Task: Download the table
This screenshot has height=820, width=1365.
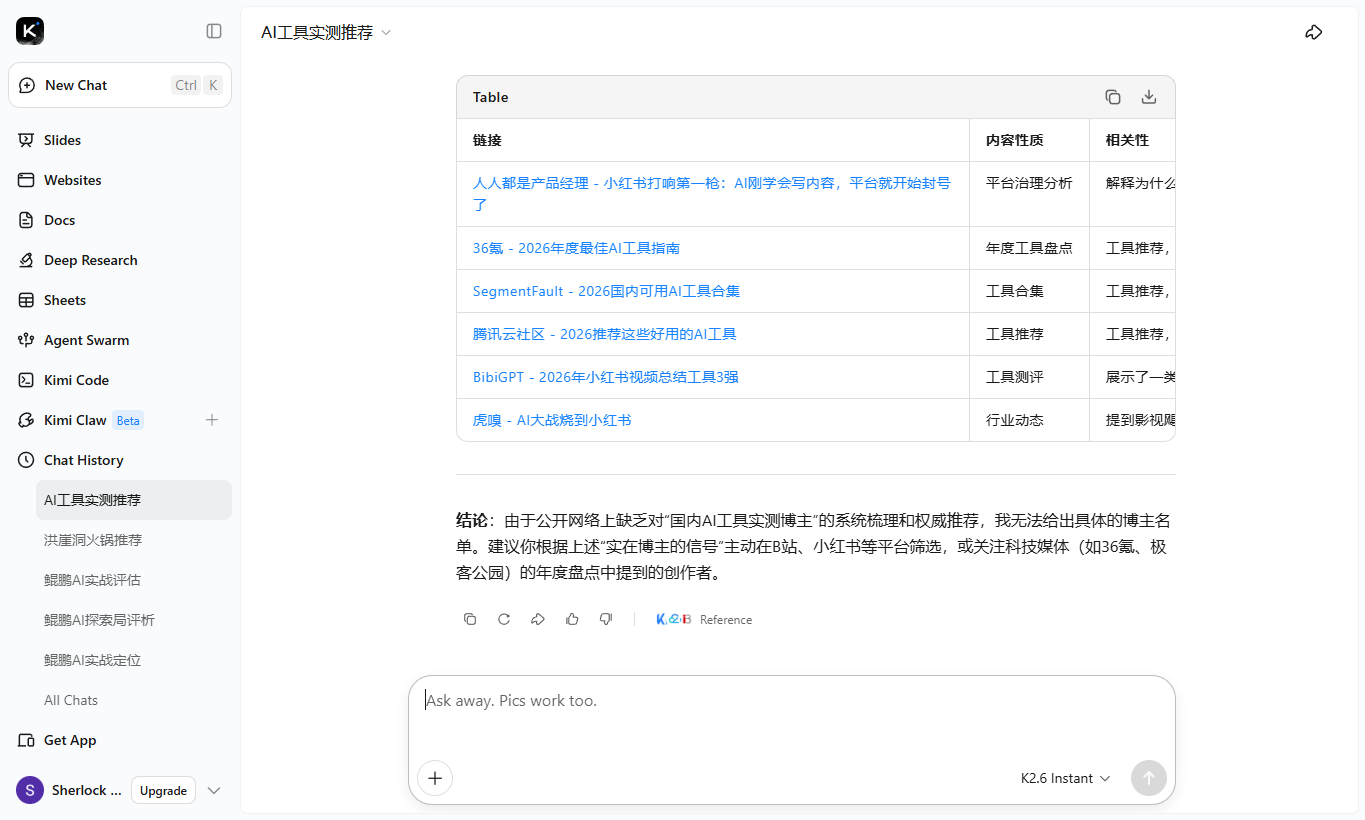Action: click(x=1149, y=97)
